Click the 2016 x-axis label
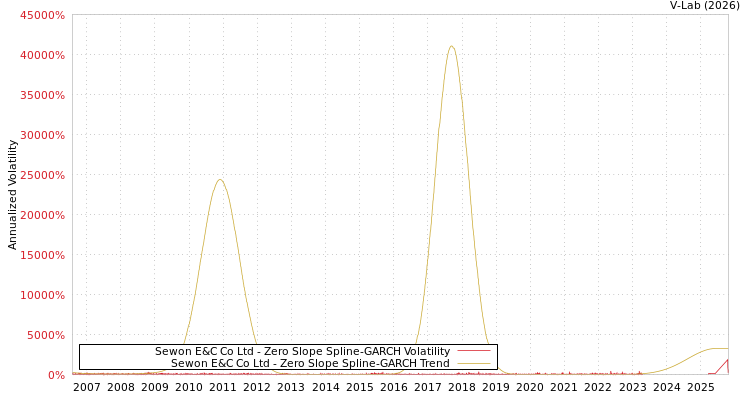 click(x=394, y=387)
